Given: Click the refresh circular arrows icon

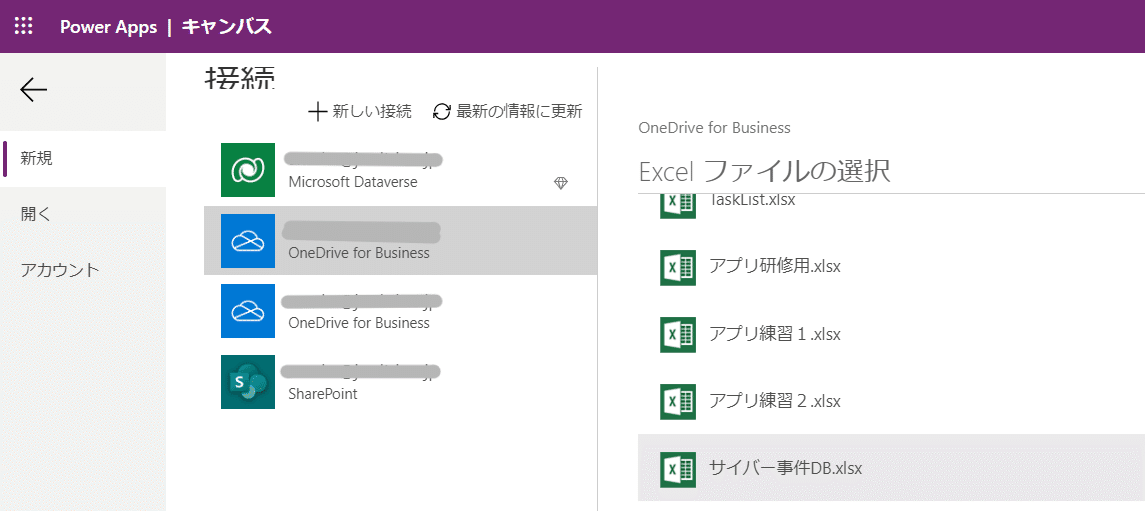Looking at the screenshot, I should coord(442,112).
